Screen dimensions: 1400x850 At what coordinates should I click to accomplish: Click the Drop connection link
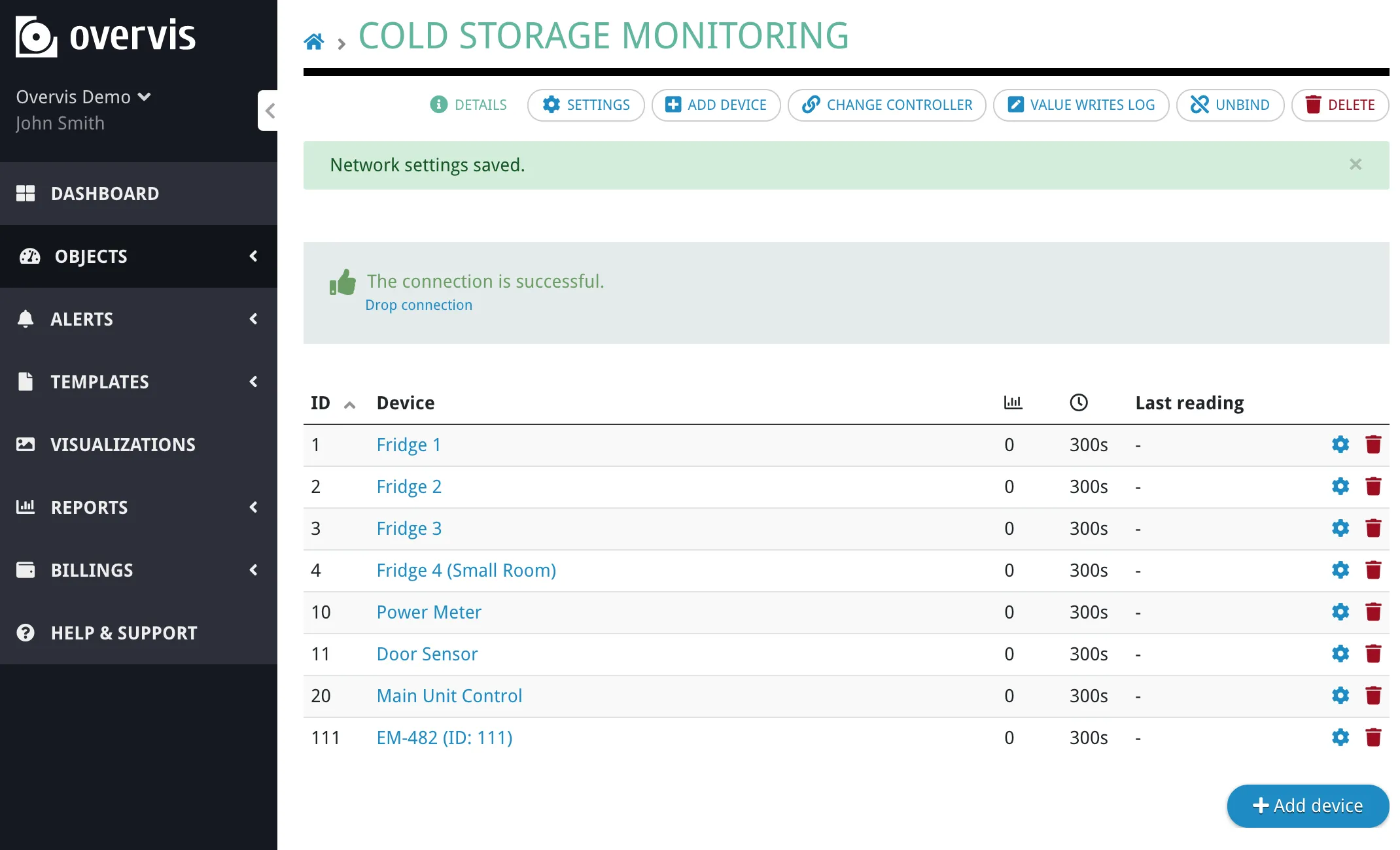pyautogui.click(x=419, y=305)
